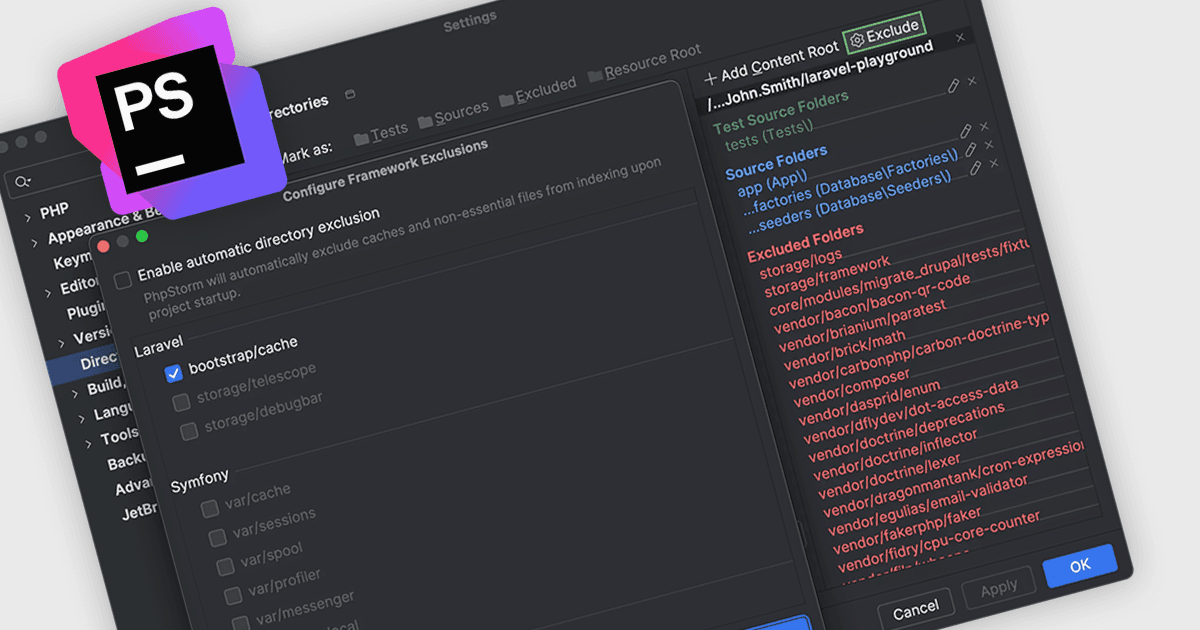Select Keymap in the Settings sidebar
Image resolution: width=1200 pixels, height=630 pixels.
[74, 262]
